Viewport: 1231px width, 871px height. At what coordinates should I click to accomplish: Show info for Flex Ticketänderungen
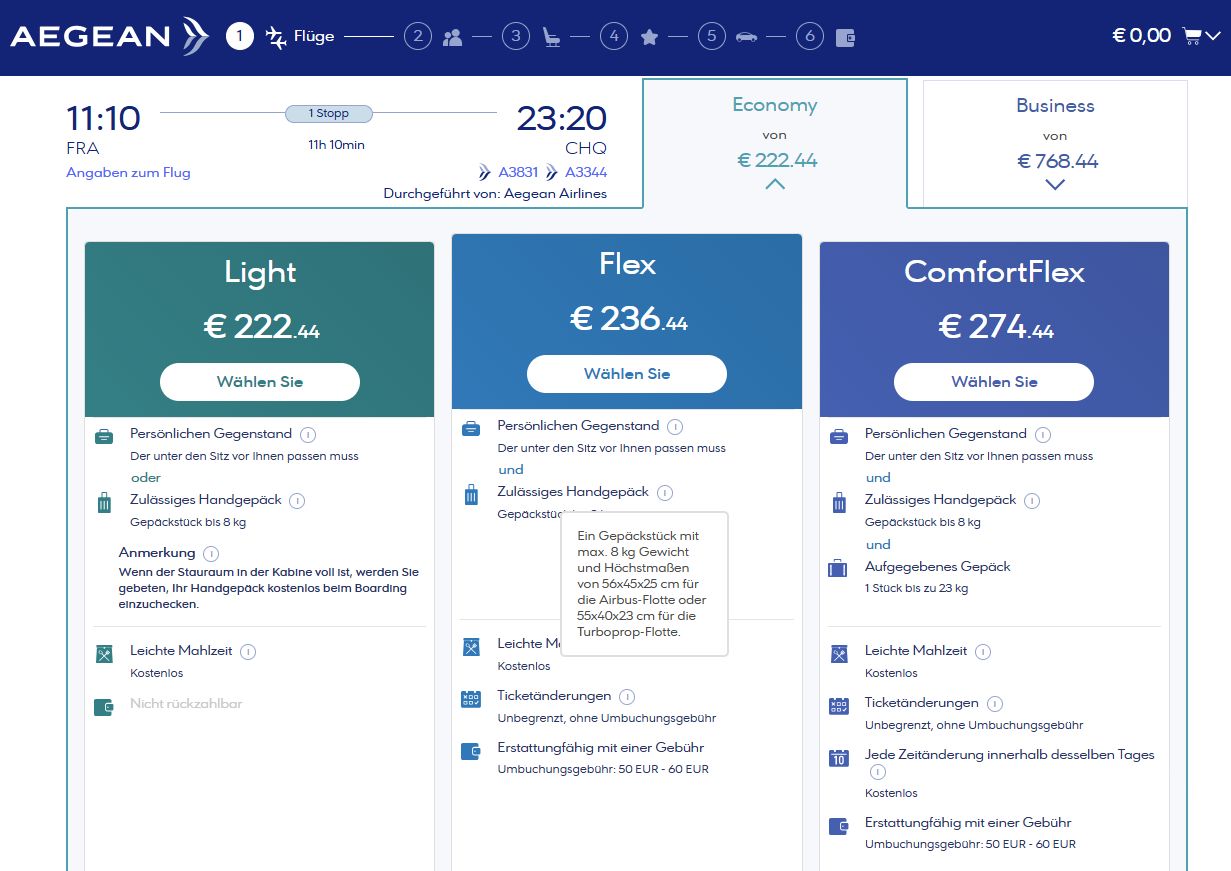[627, 697]
